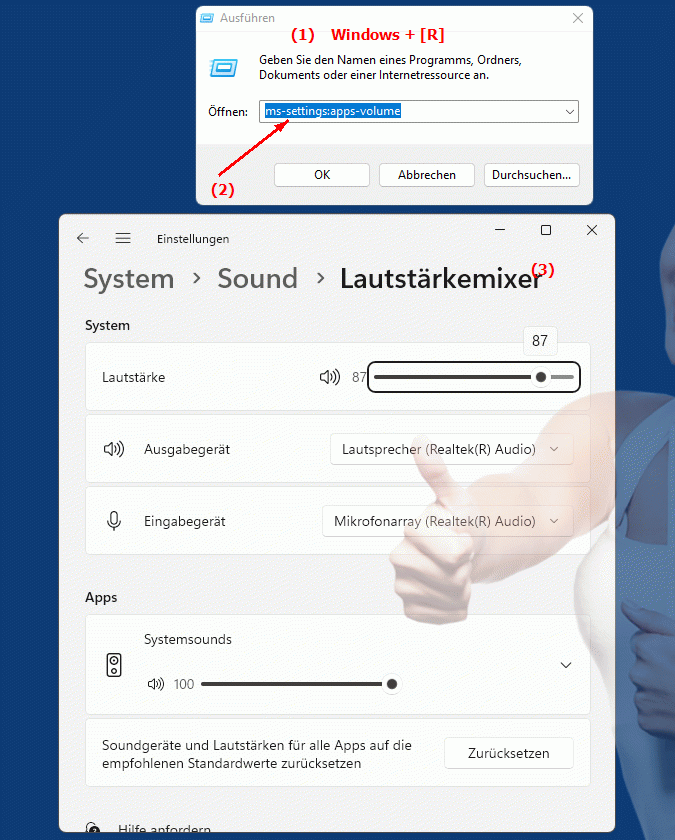Viewport: 675px width, 840px height.
Task: Click the Zurücksetzen button
Action: coord(508,753)
